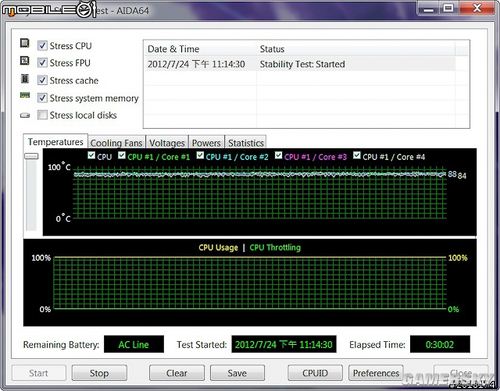
Task: Click the CPU chip icon beside Stress CPU
Action: 25,43
